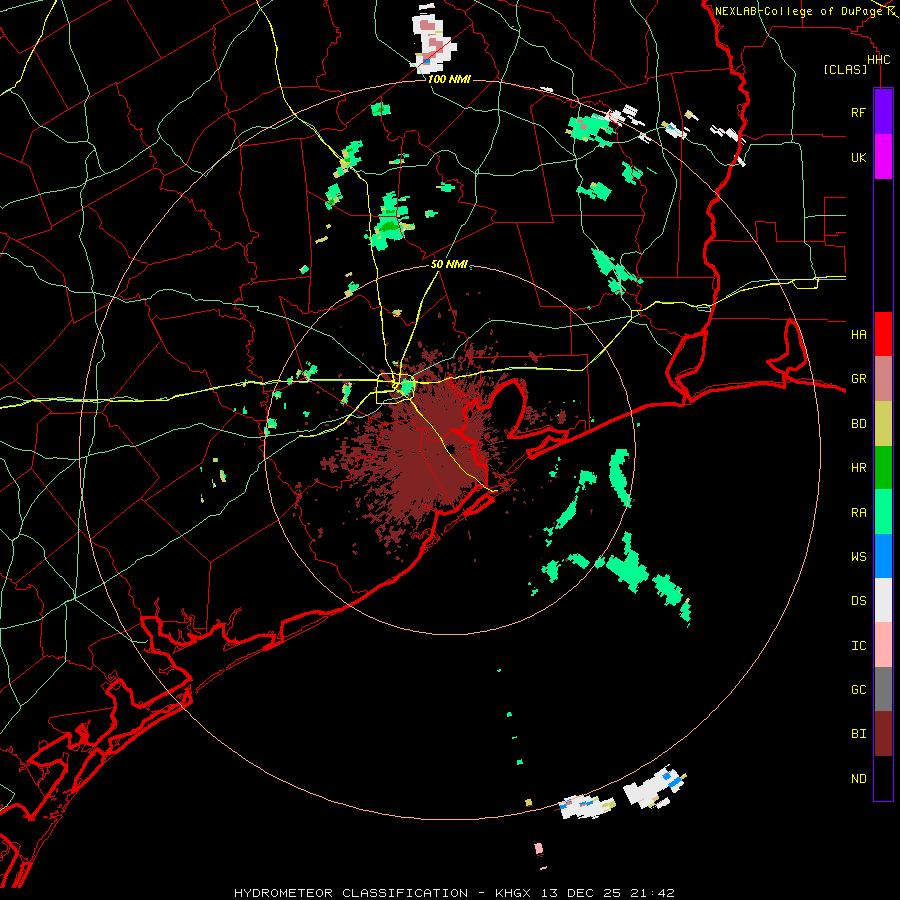Click the RA light green legend swatch
The width and height of the screenshot is (900, 900).
click(883, 512)
